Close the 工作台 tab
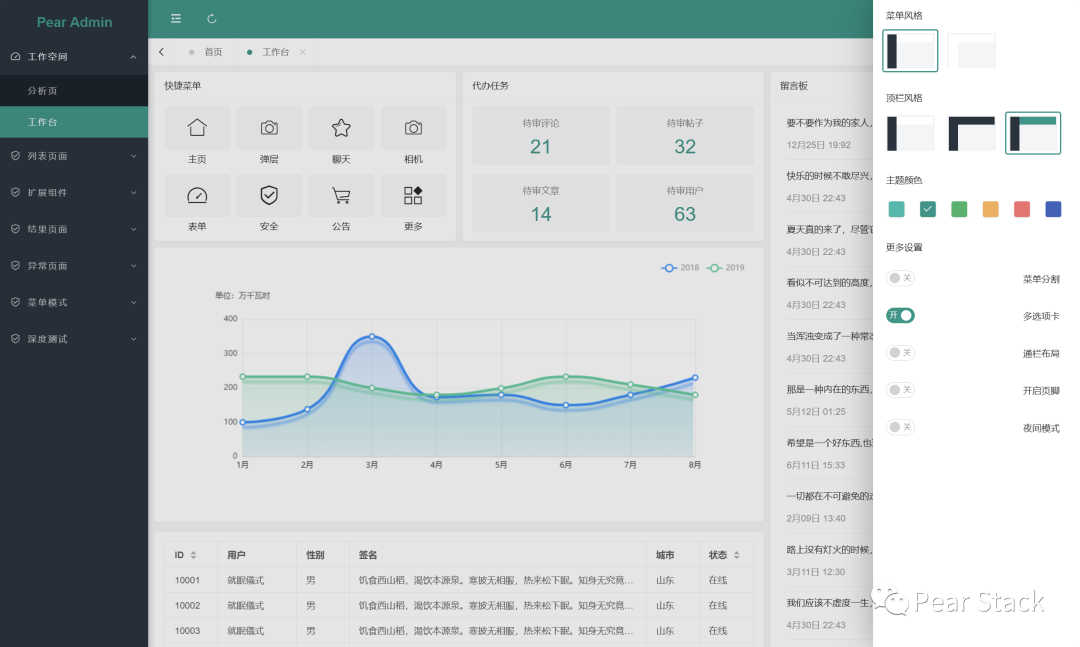Screen dimensions: 1080x647 (302, 52)
